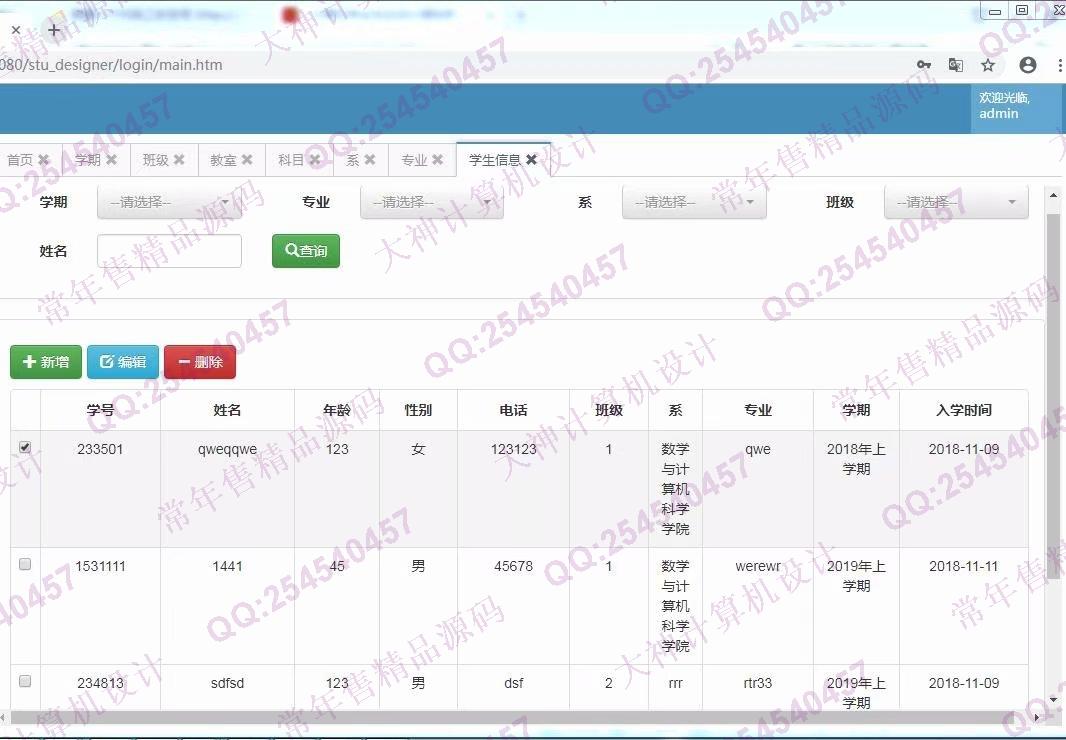Click the 电话 column header
Image resolution: width=1066 pixels, height=740 pixels.
pyautogui.click(x=513, y=410)
